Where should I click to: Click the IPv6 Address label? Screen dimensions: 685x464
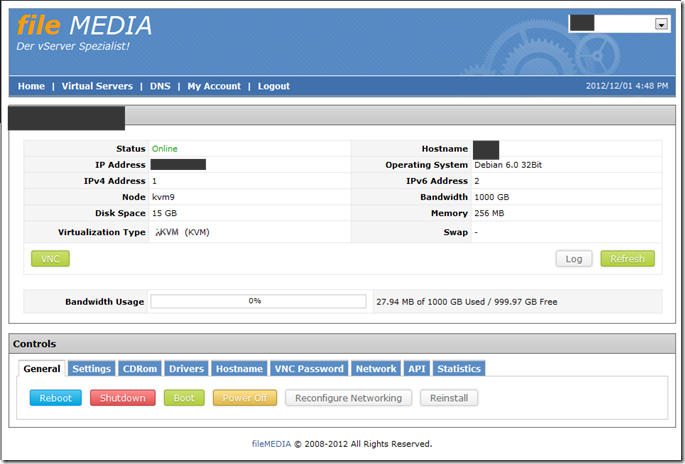pos(437,181)
